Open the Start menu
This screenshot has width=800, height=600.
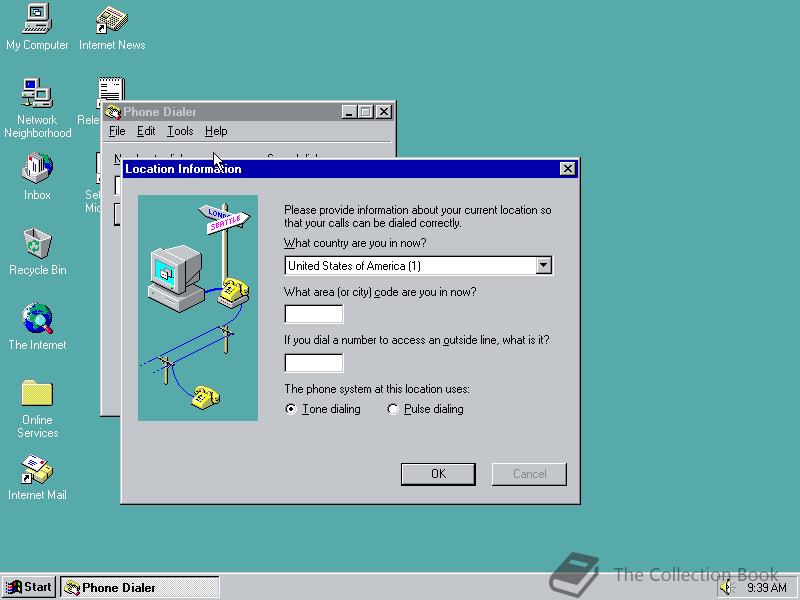(29, 587)
